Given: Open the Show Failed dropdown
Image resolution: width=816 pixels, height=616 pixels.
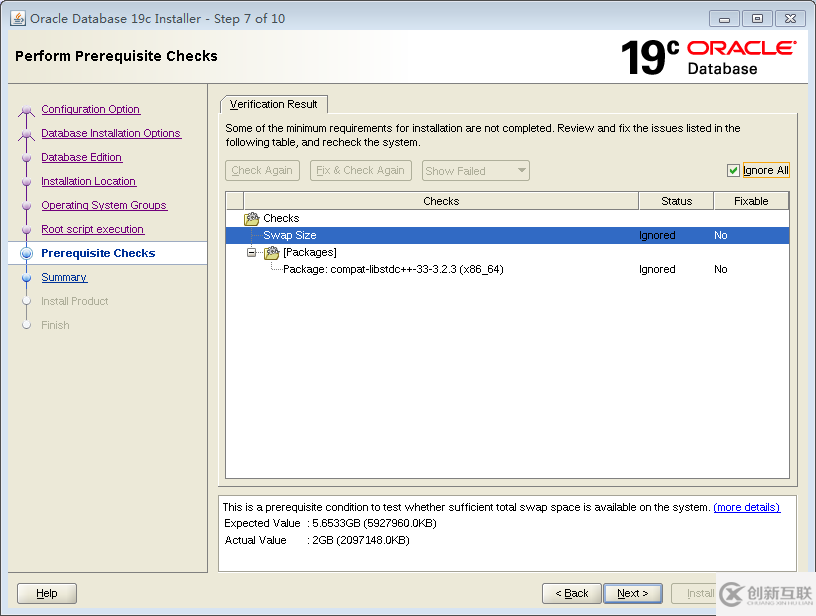Looking at the screenshot, I should click(476, 171).
